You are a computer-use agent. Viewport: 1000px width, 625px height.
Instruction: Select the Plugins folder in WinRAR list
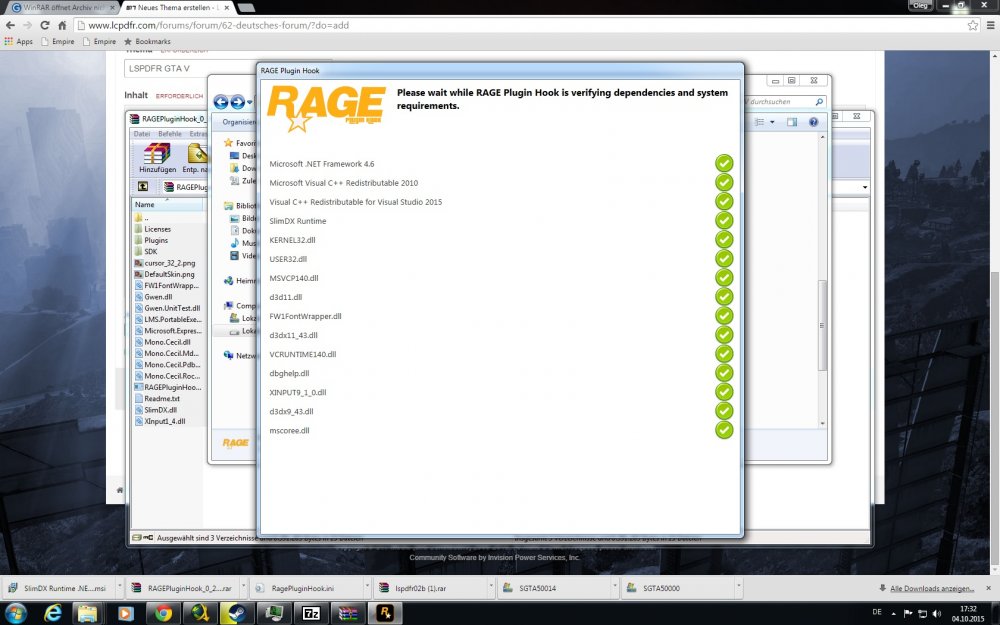tap(156, 240)
